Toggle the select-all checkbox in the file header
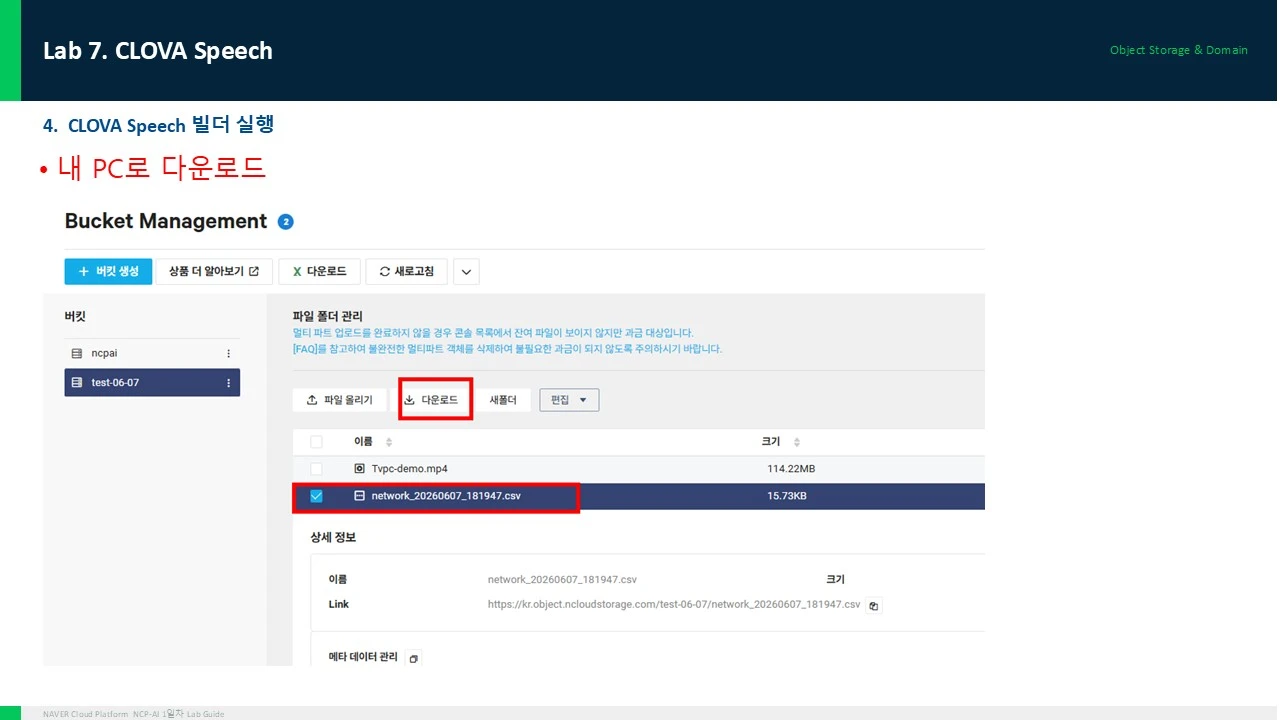This screenshot has height=720, width=1280. [x=316, y=442]
